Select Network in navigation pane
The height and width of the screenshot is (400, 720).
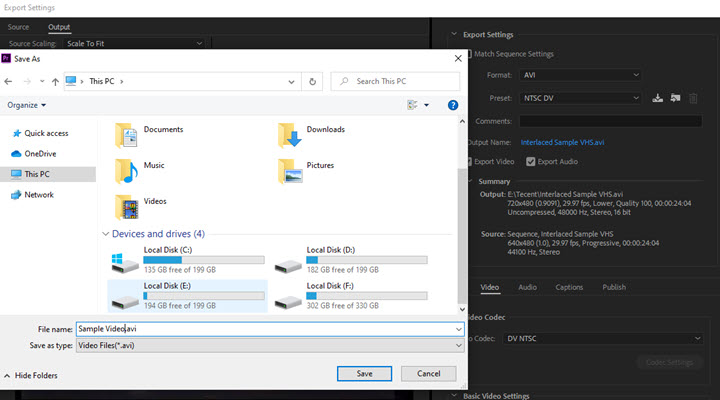pyautogui.click(x=33, y=195)
